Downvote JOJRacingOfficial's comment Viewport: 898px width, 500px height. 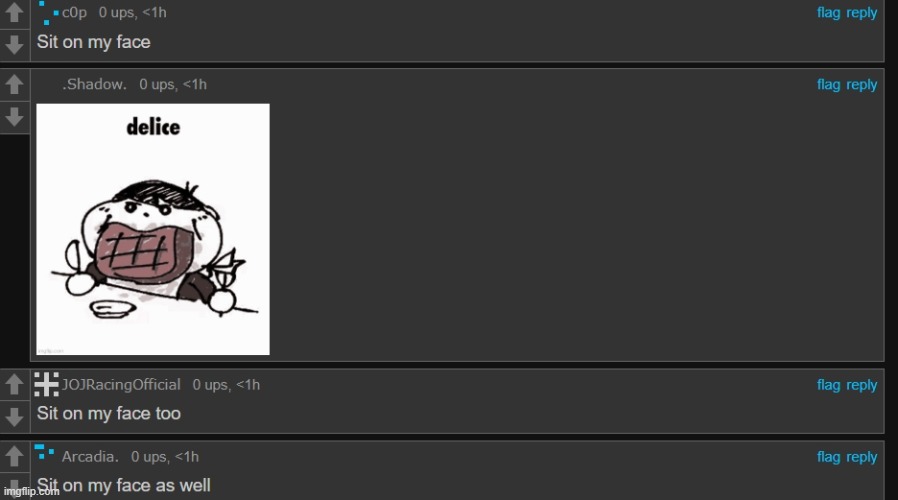click(14, 417)
